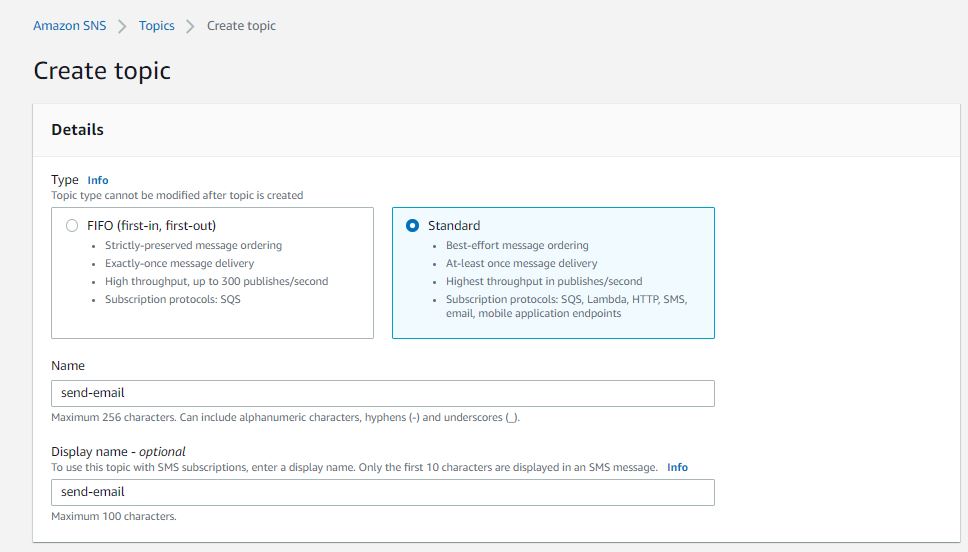
Task: Select the Standard topic type radio button
Action: click(413, 226)
